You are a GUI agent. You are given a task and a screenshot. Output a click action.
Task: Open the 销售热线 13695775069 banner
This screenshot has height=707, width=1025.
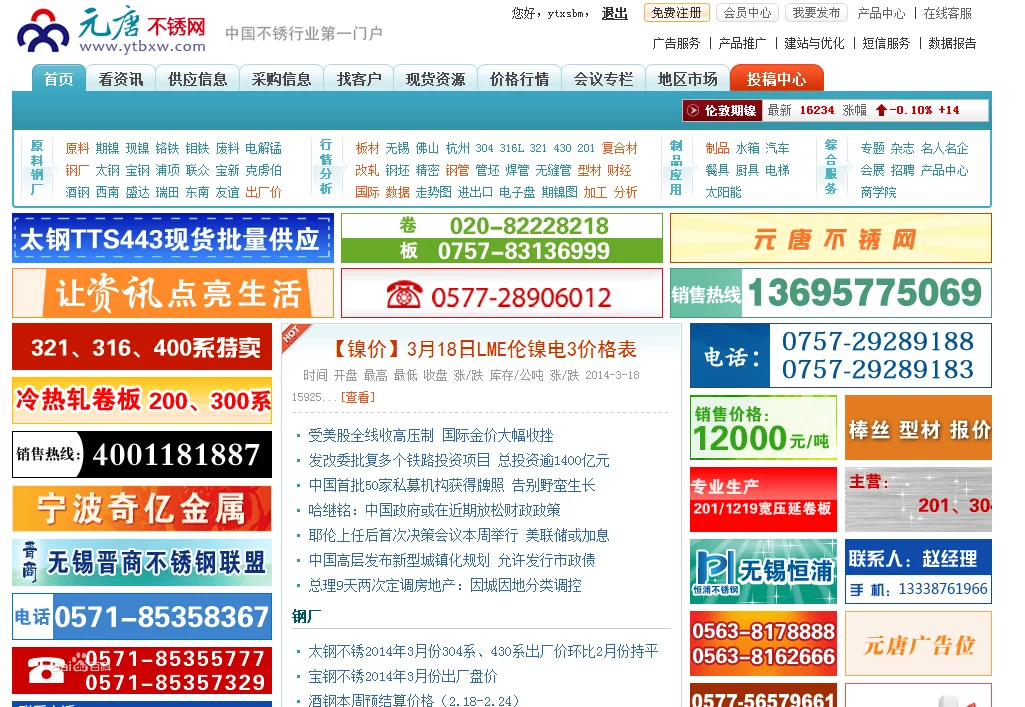coord(830,293)
